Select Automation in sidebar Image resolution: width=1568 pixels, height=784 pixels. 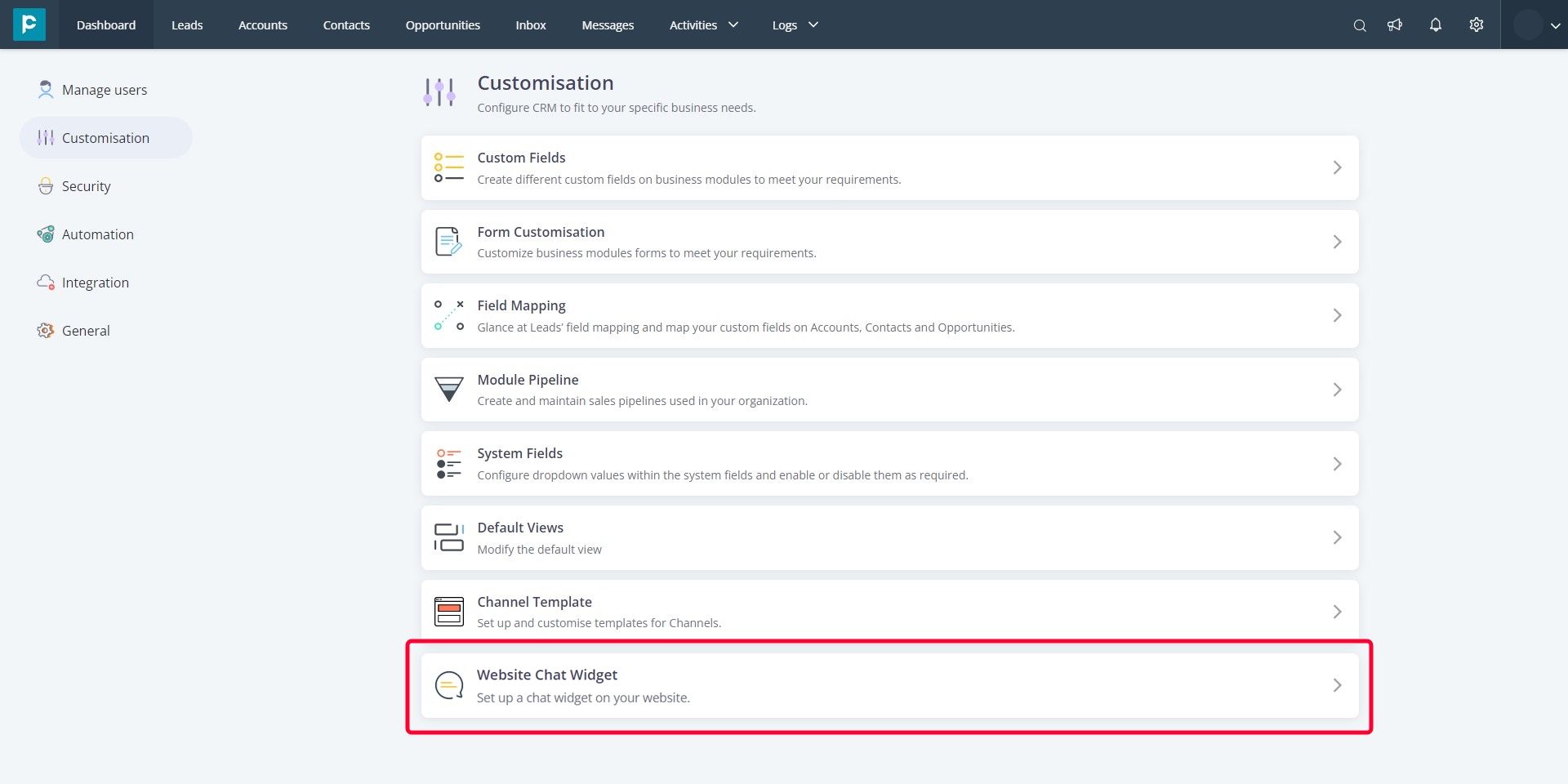(106, 234)
